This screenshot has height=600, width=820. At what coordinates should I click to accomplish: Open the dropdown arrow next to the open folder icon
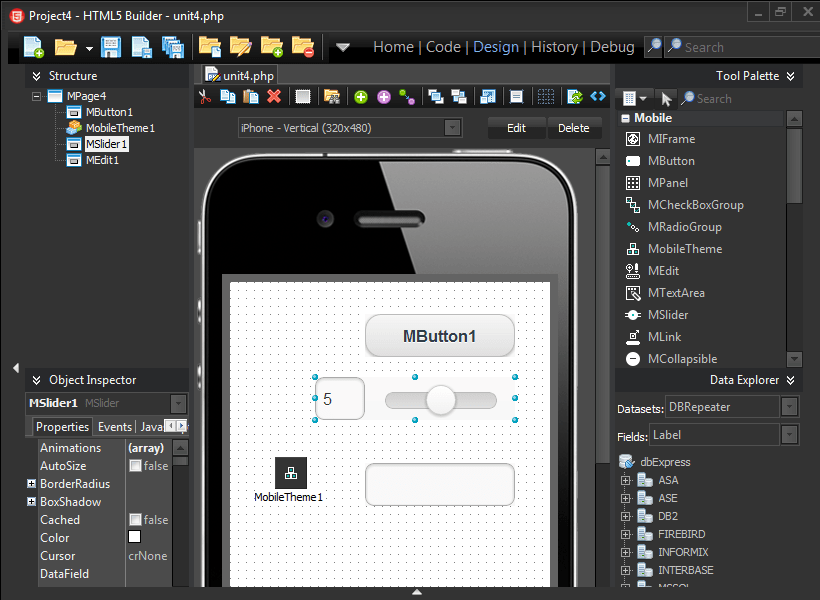pos(89,49)
